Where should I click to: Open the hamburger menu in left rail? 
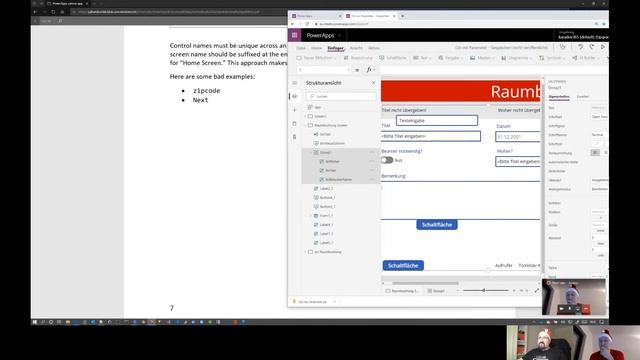(294, 83)
